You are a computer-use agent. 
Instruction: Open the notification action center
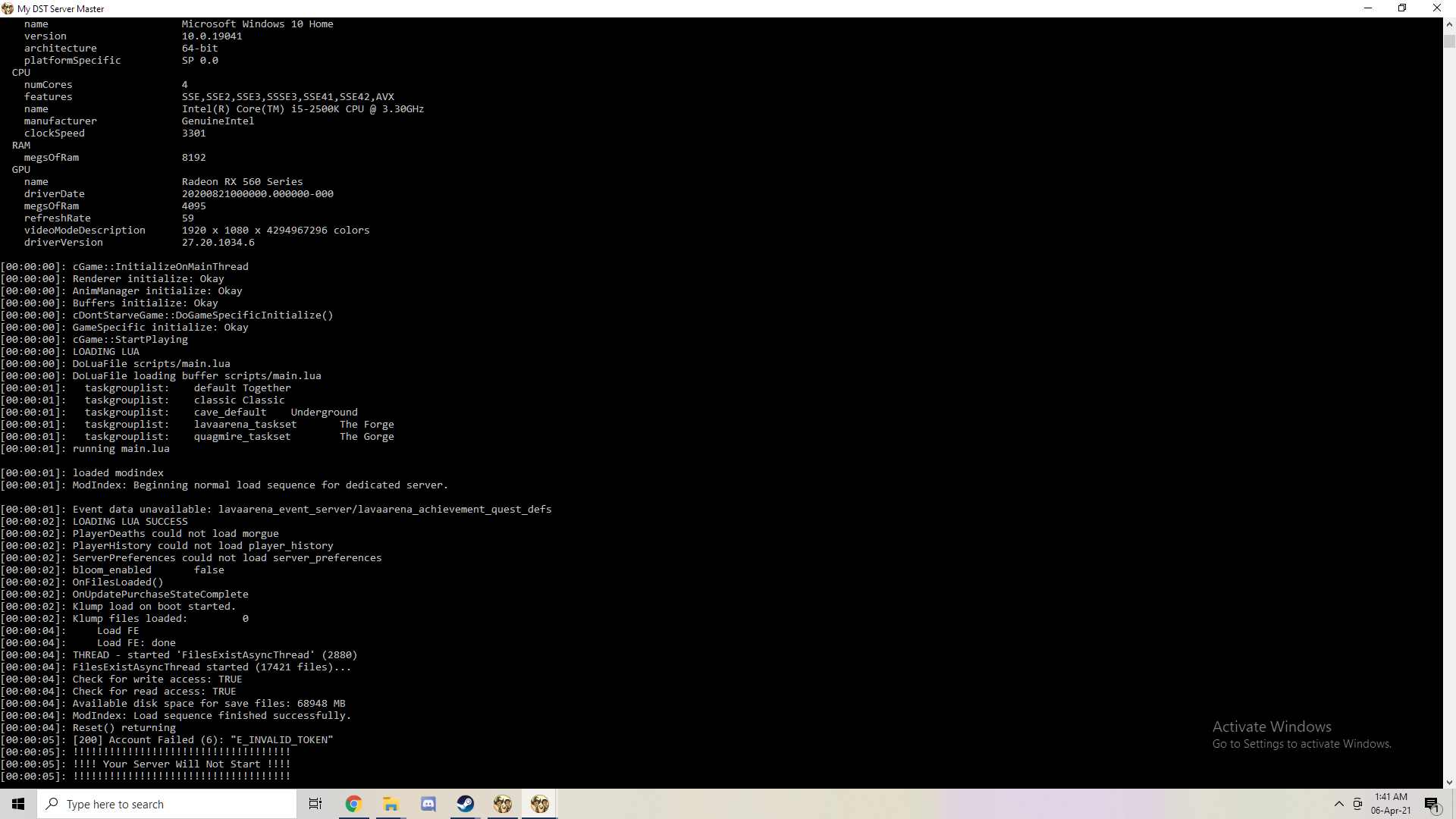point(1432,804)
